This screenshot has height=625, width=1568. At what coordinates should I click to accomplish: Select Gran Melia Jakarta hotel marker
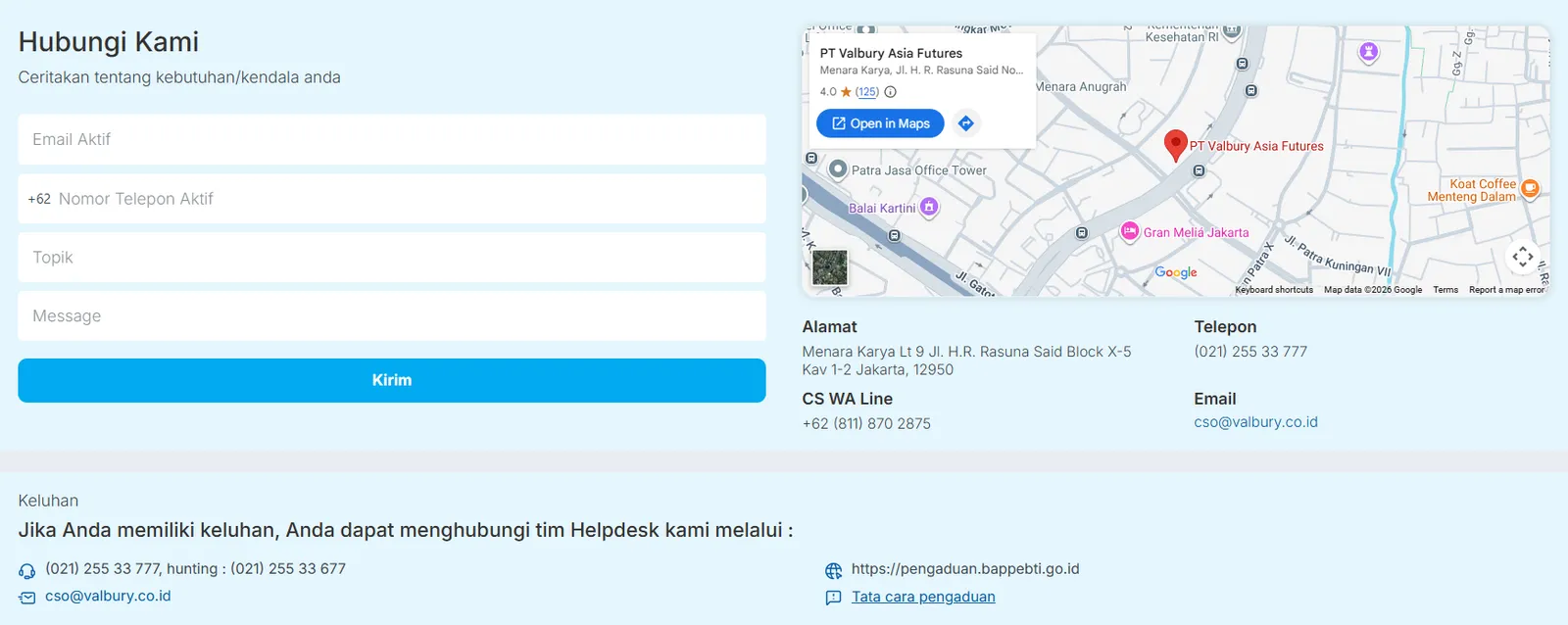tap(1130, 231)
